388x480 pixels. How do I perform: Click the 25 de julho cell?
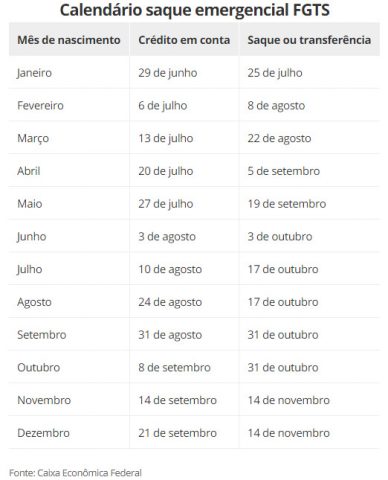point(275,73)
